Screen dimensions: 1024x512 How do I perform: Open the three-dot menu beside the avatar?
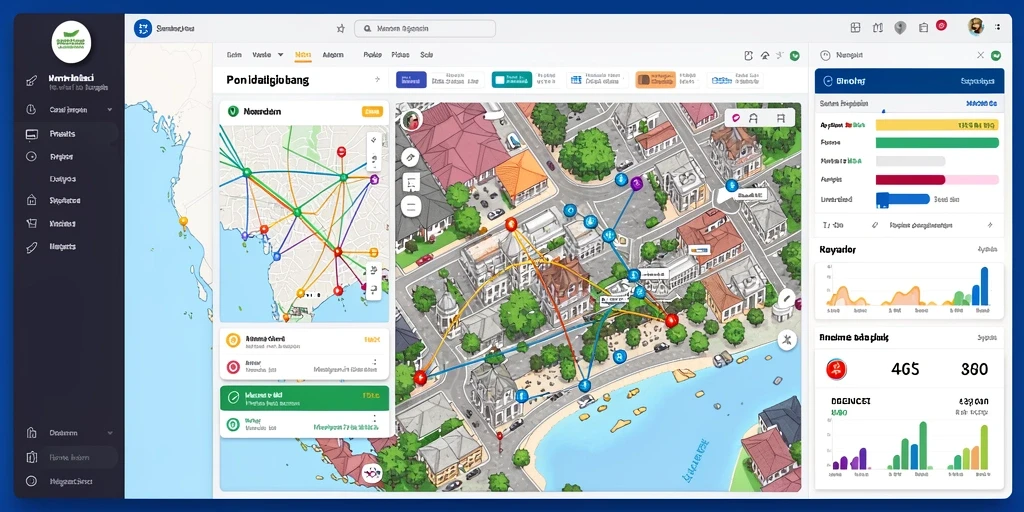point(997,27)
